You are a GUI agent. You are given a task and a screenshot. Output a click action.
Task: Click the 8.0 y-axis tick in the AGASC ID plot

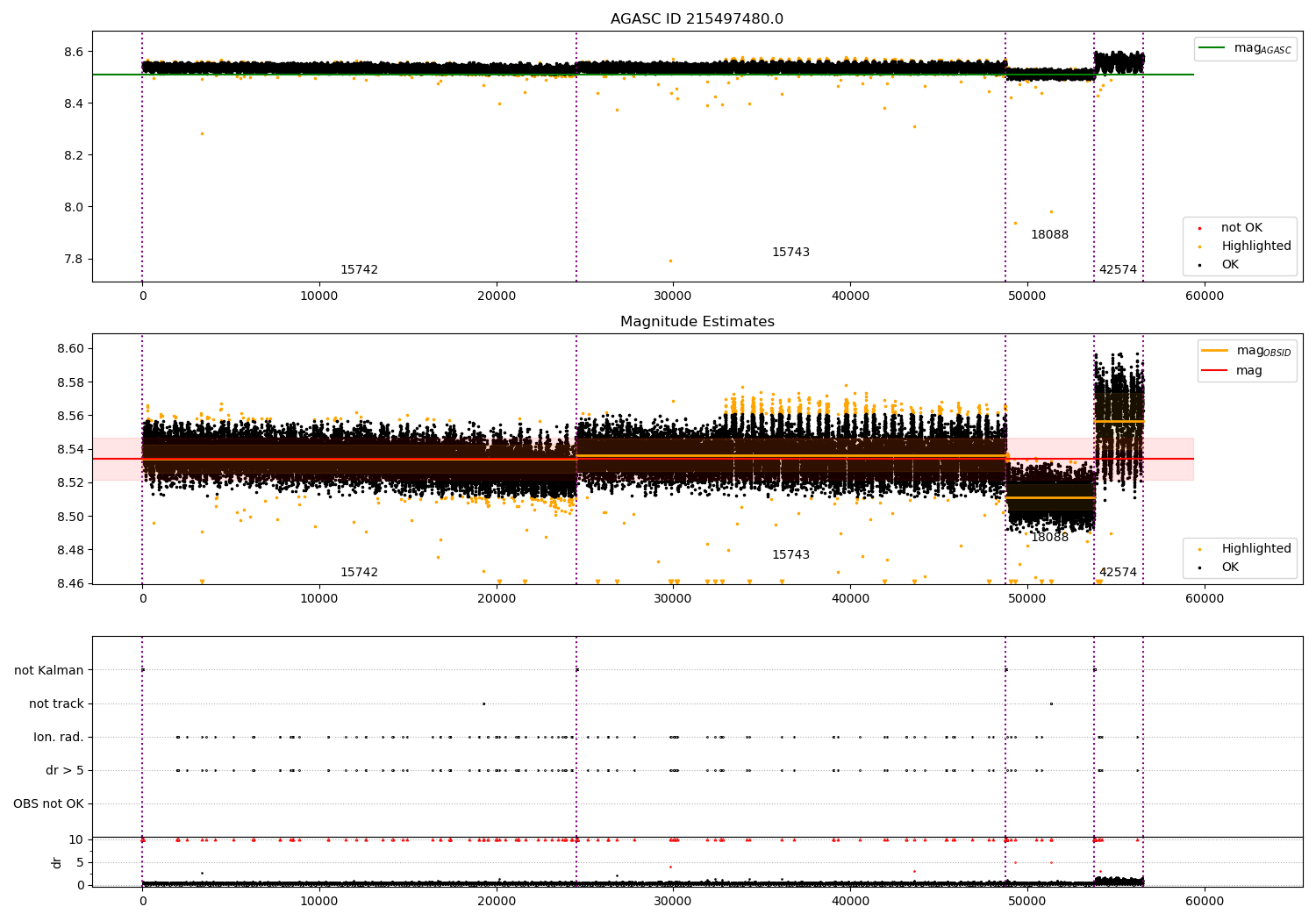point(74,208)
